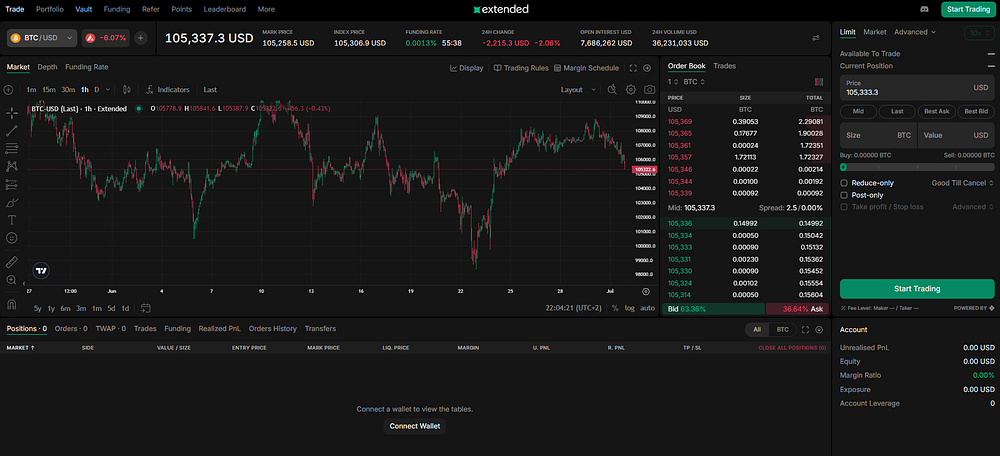Enable the Post-only checkbox
This screenshot has width=1000, height=456.
844,195
